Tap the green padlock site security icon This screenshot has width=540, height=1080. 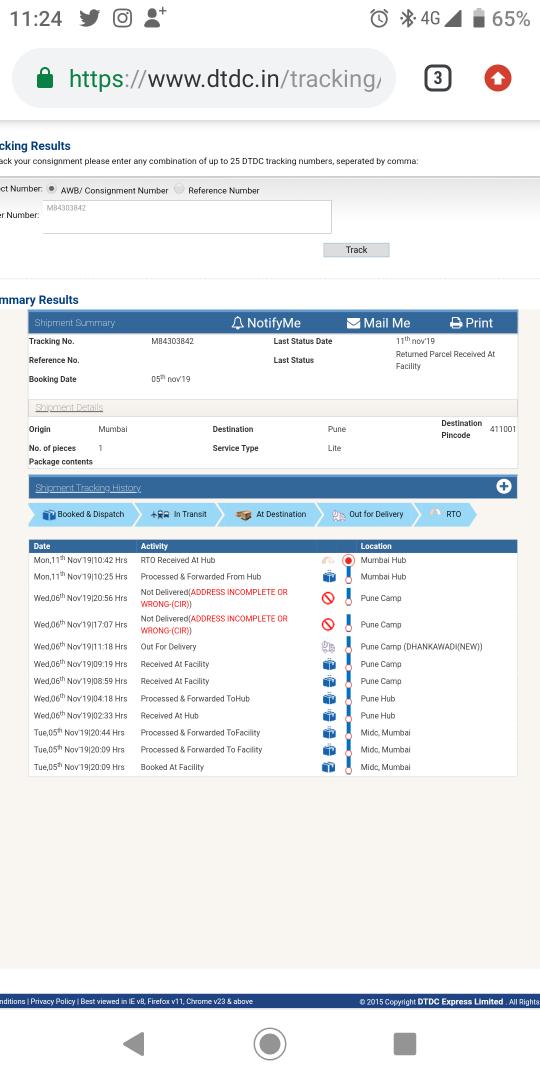[45, 78]
